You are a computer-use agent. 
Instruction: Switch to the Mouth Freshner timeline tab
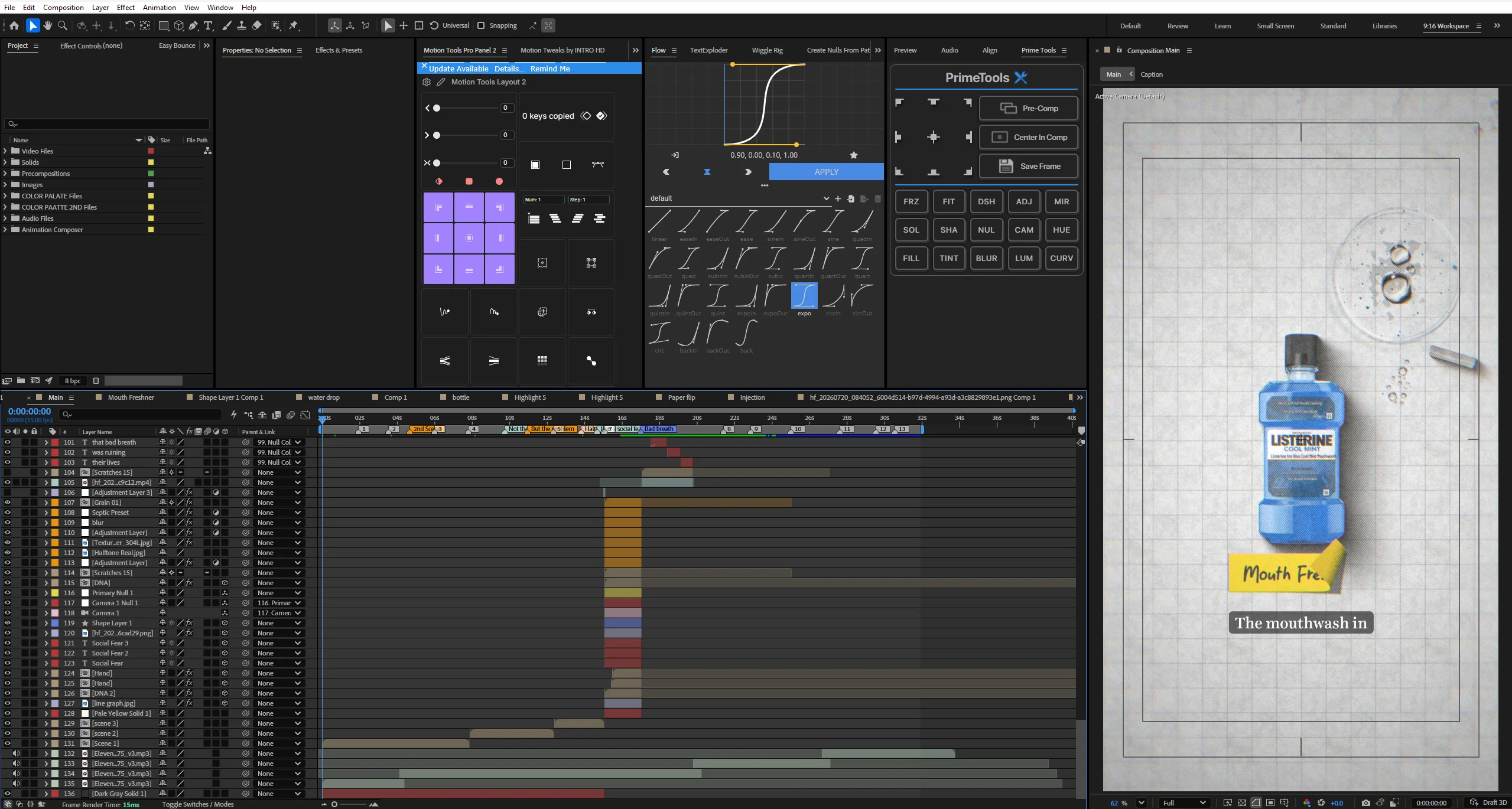pyautogui.click(x=131, y=397)
